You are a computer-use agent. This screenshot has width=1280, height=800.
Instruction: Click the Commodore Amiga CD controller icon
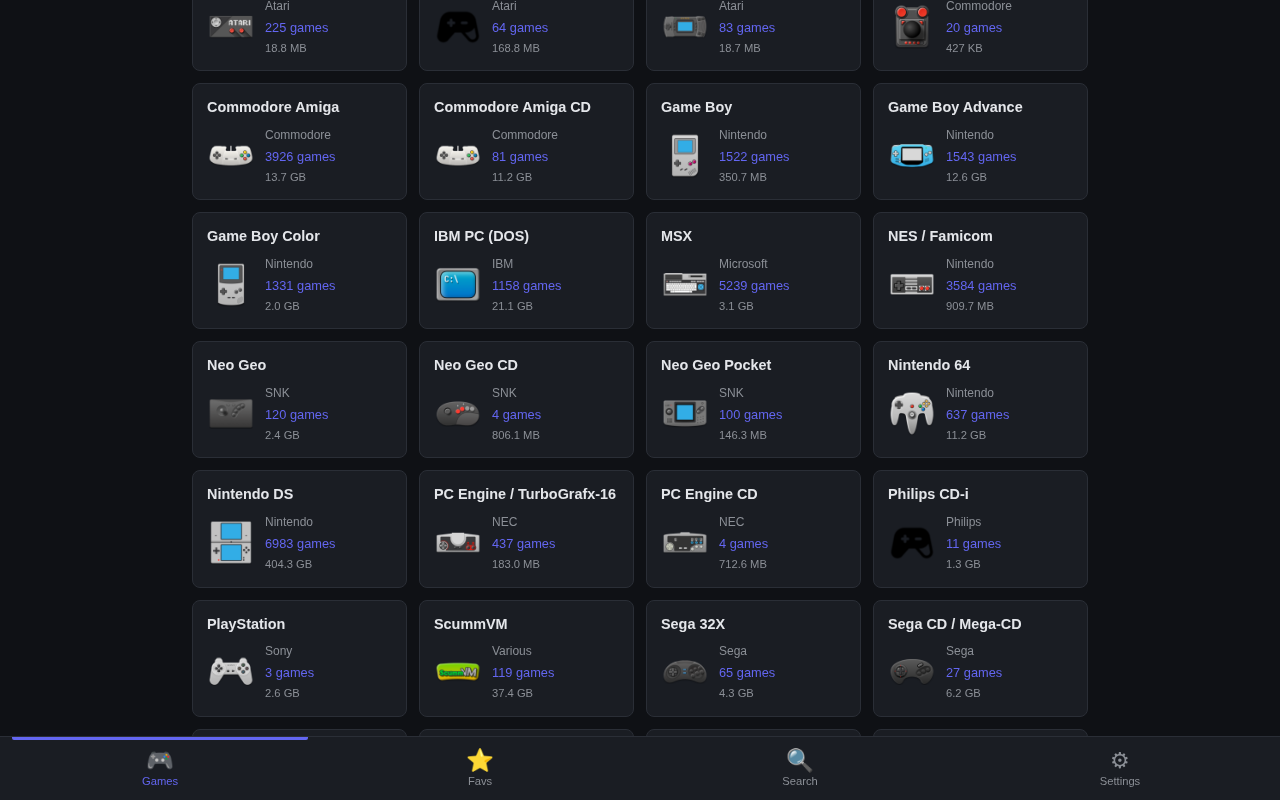point(458,156)
